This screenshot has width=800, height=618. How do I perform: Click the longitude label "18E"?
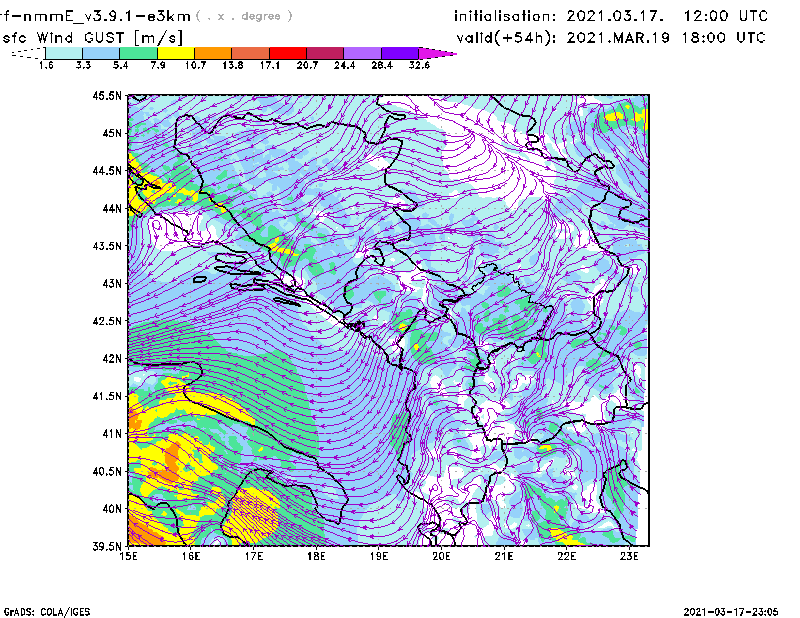click(x=316, y=556)
